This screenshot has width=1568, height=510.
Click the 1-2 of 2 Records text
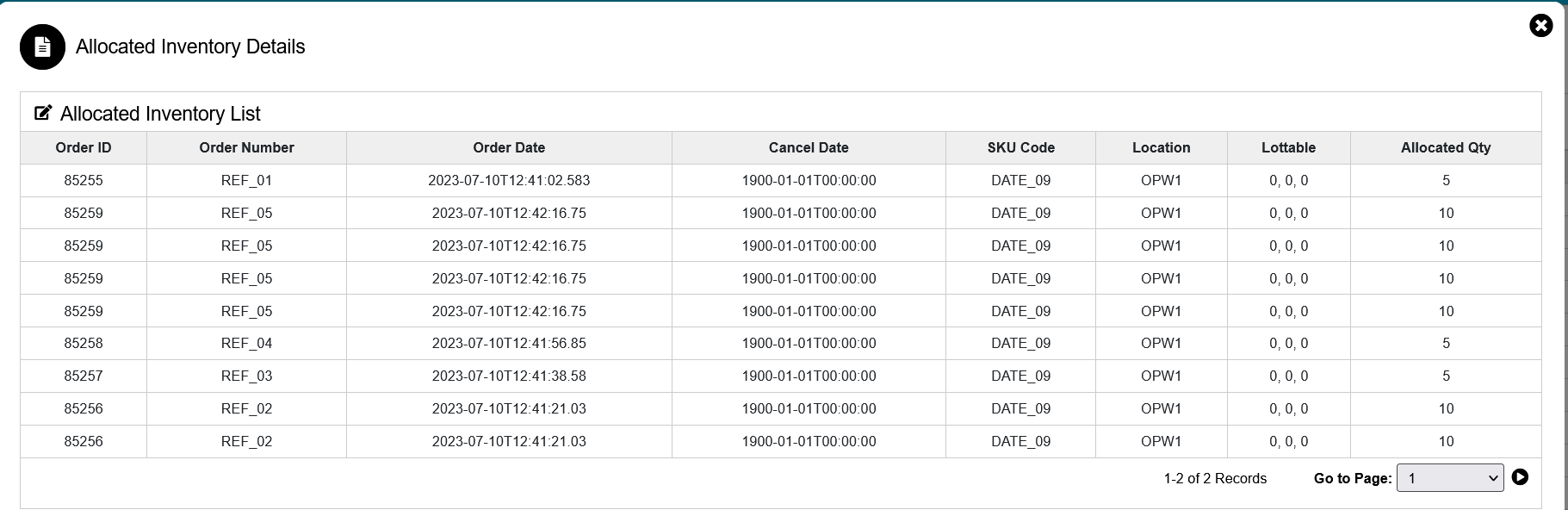click(1215, 478)
